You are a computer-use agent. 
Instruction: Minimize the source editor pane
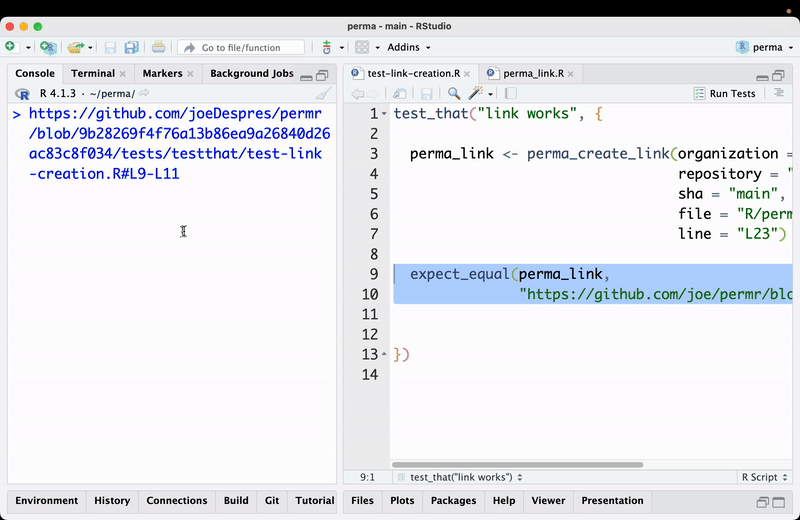coord(762,77)
